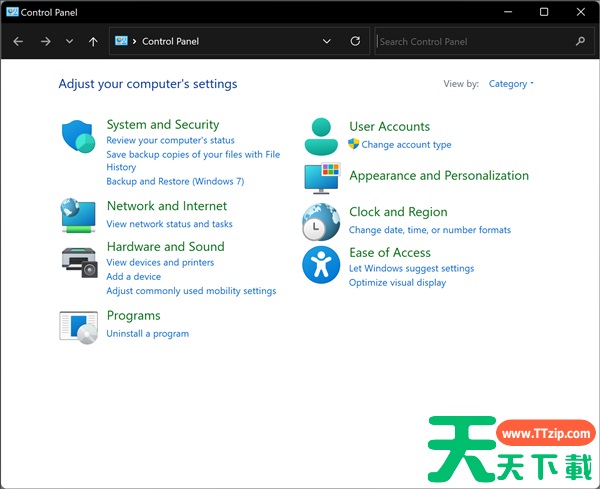Open the Programs heading
This screenshot has height=489, width=600.
click(x=134, y=316)
